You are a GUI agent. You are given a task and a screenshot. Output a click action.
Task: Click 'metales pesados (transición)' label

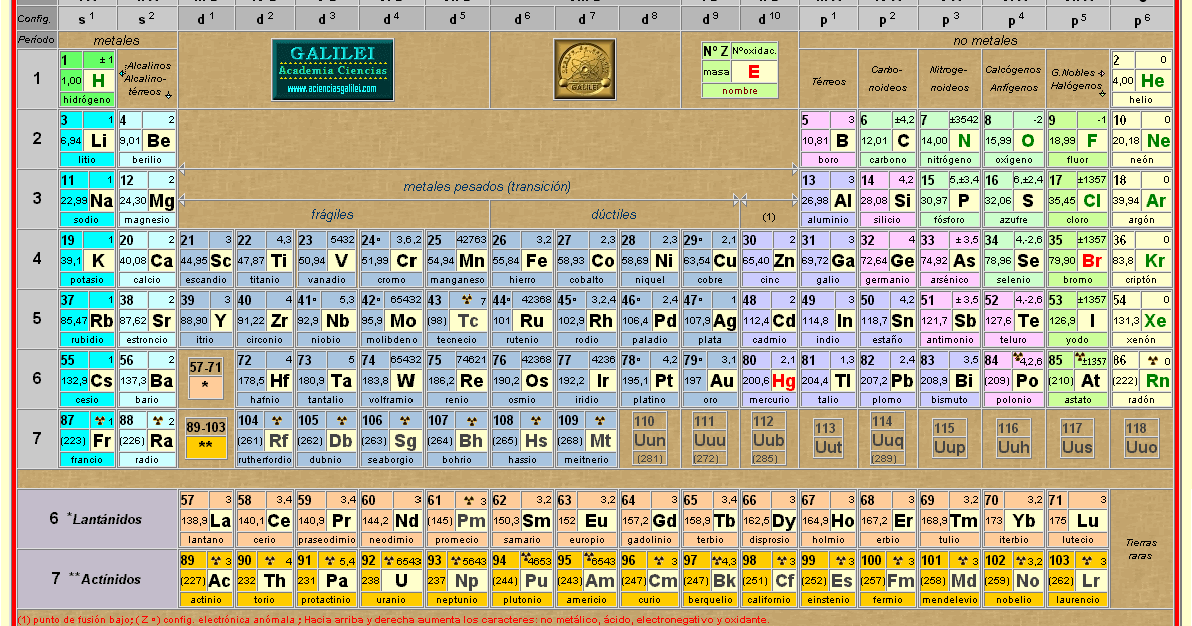[x=487, y=186]
